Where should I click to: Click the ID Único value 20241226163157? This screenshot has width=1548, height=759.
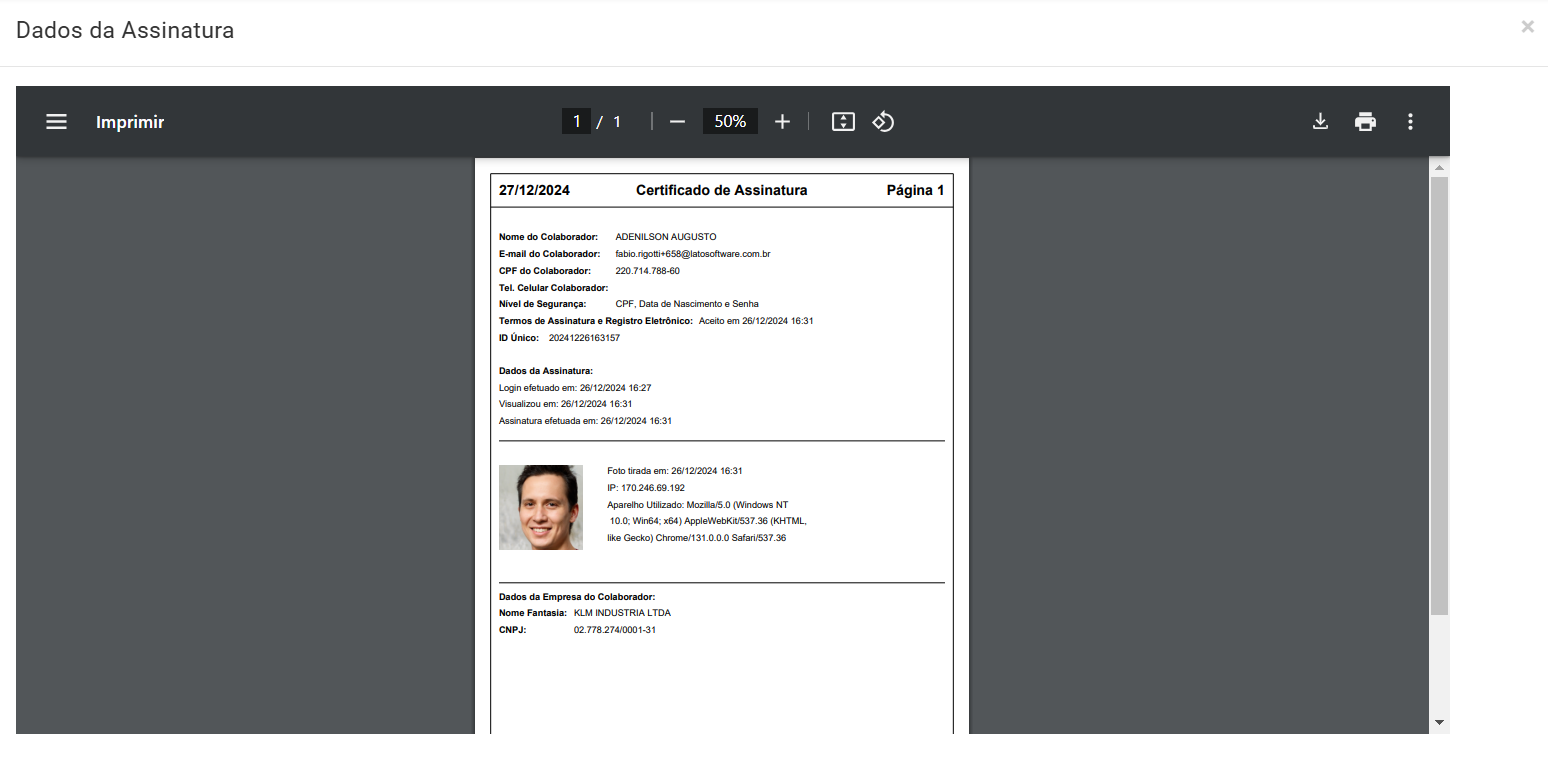pyautogui.click(x=584, y=338)
